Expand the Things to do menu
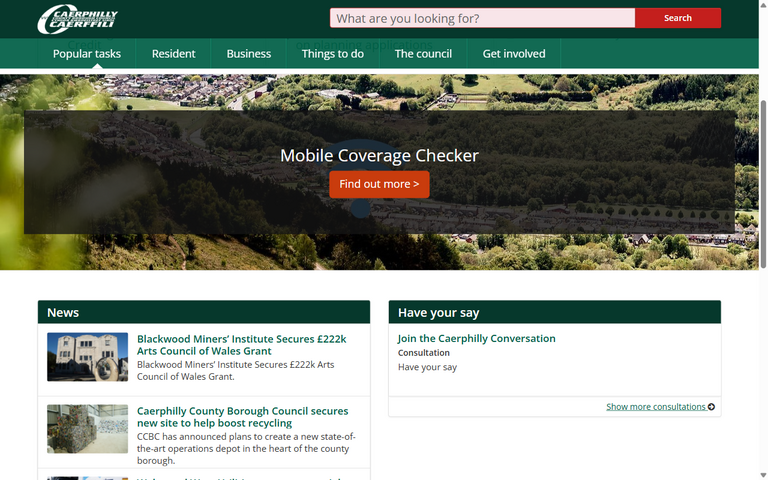The image size is (768, 480). pos(332,54)
